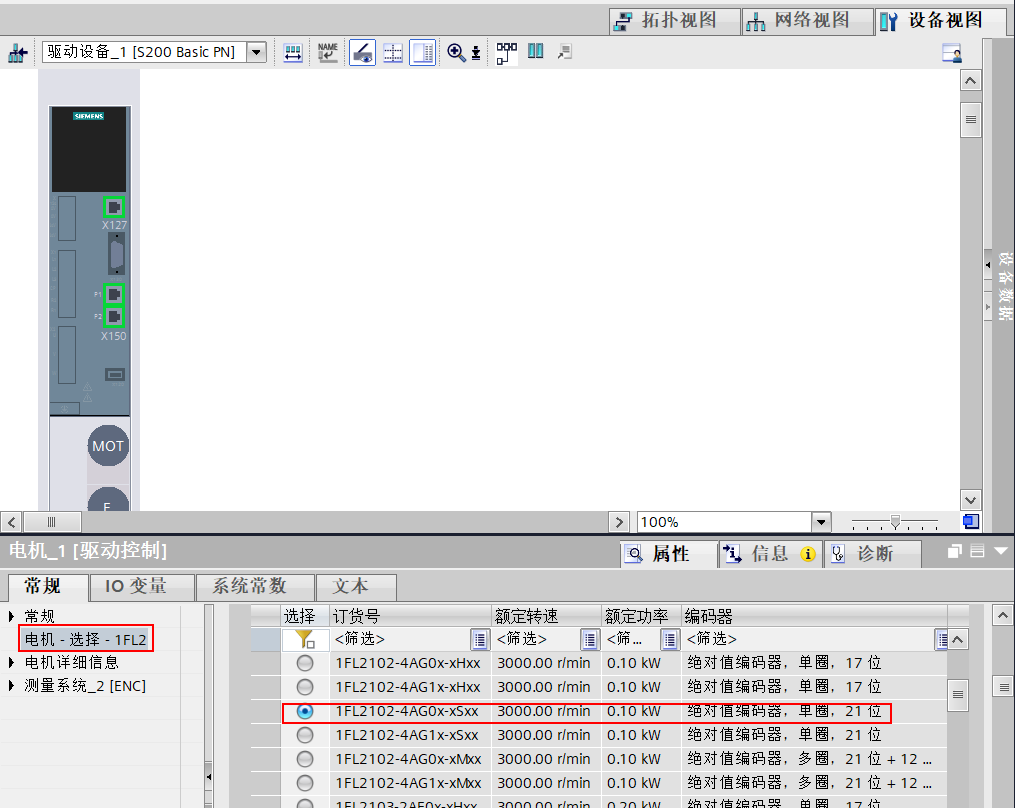Click the NAME labeling tool icon
The image size is (1015, 808).
pos(327,52)
